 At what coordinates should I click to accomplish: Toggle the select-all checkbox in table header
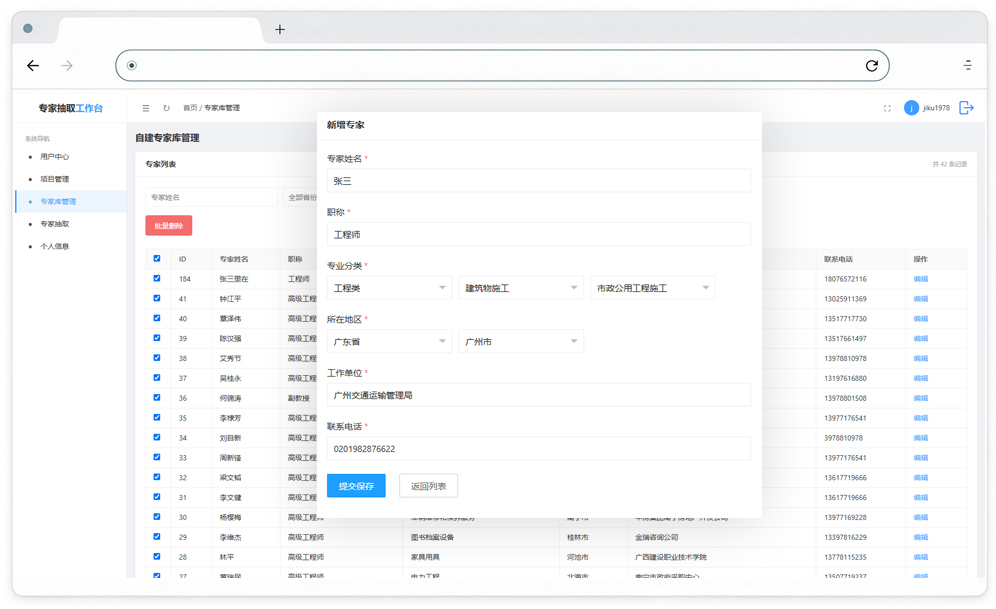pos(157,258)
